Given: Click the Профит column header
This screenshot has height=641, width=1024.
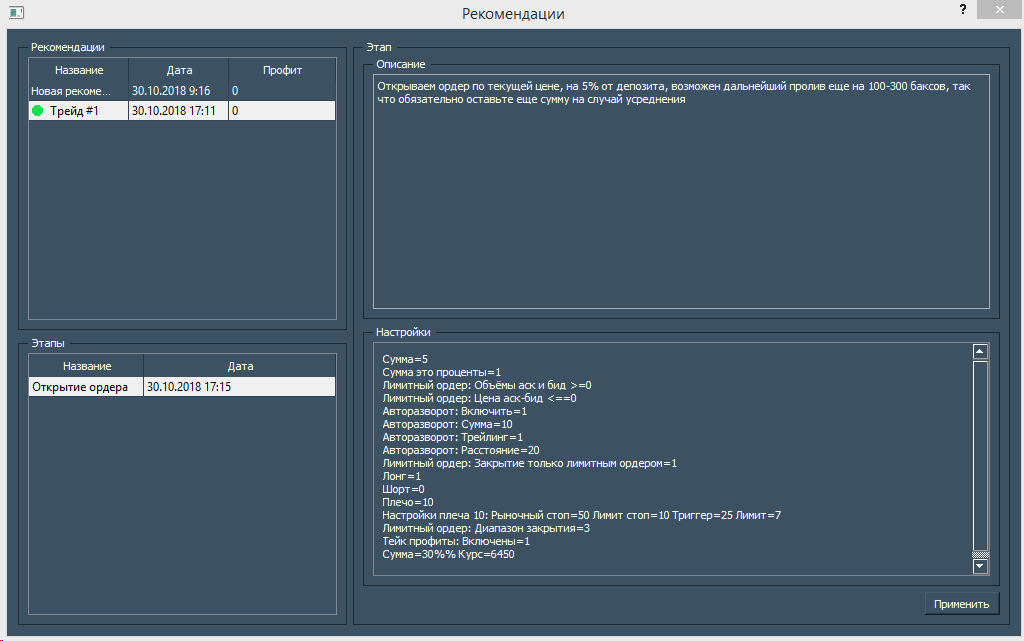Looking at the screenshot, I should [282, 70].
